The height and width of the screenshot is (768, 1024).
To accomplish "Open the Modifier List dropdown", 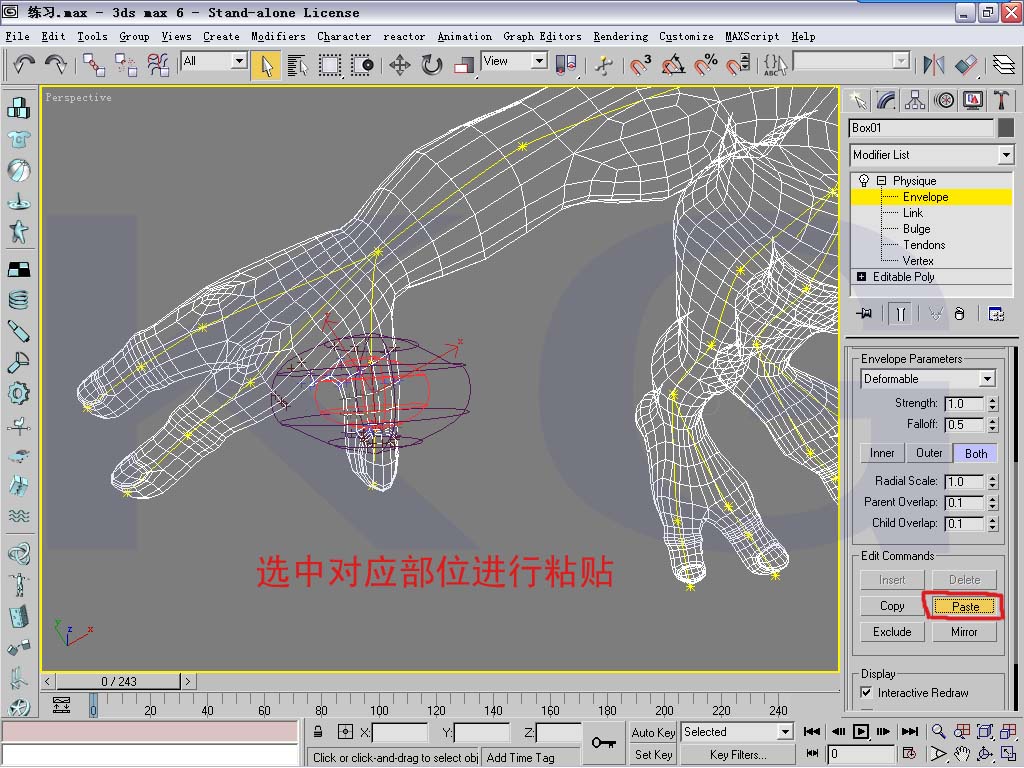I will [x=1005, y=155].
